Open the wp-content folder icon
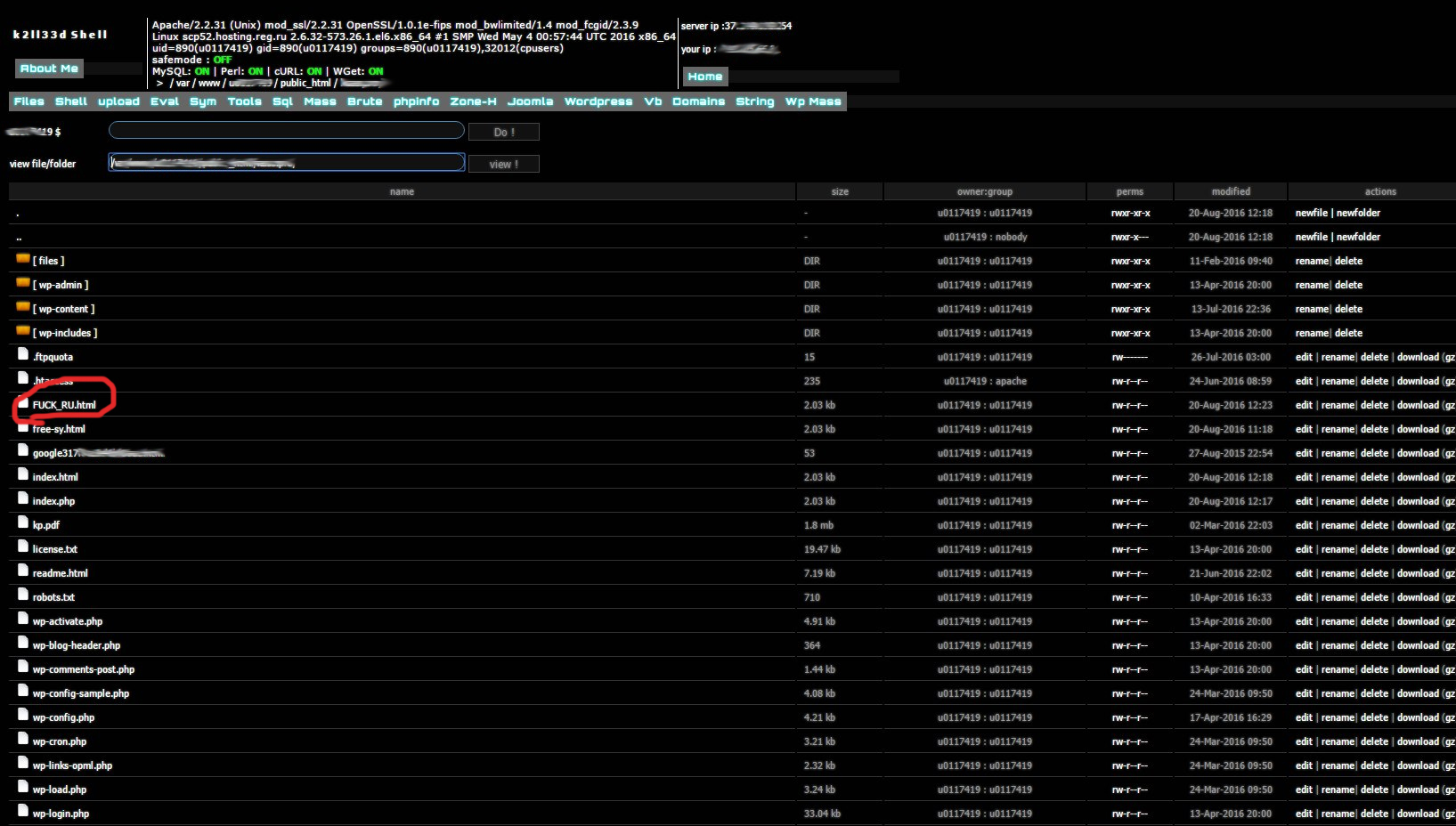Image resolution: width=1456 pixels, height=826 pixels. [23, 307]
